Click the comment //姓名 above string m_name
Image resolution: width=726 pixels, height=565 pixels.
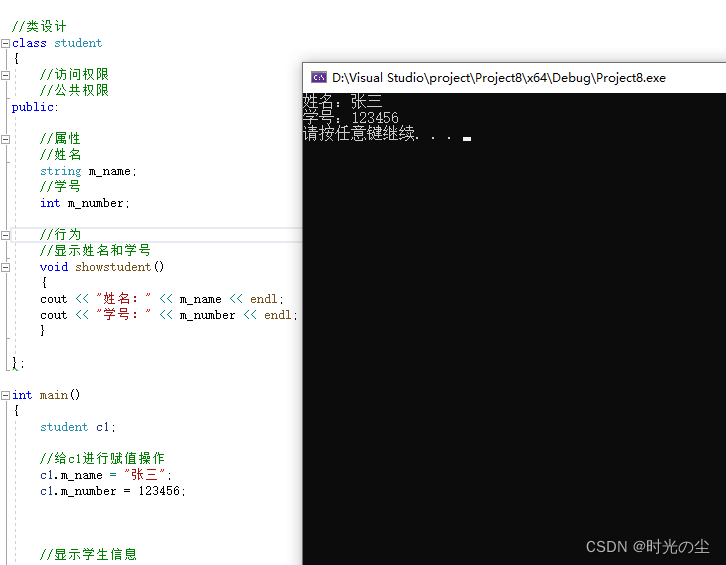click(60, 155)
